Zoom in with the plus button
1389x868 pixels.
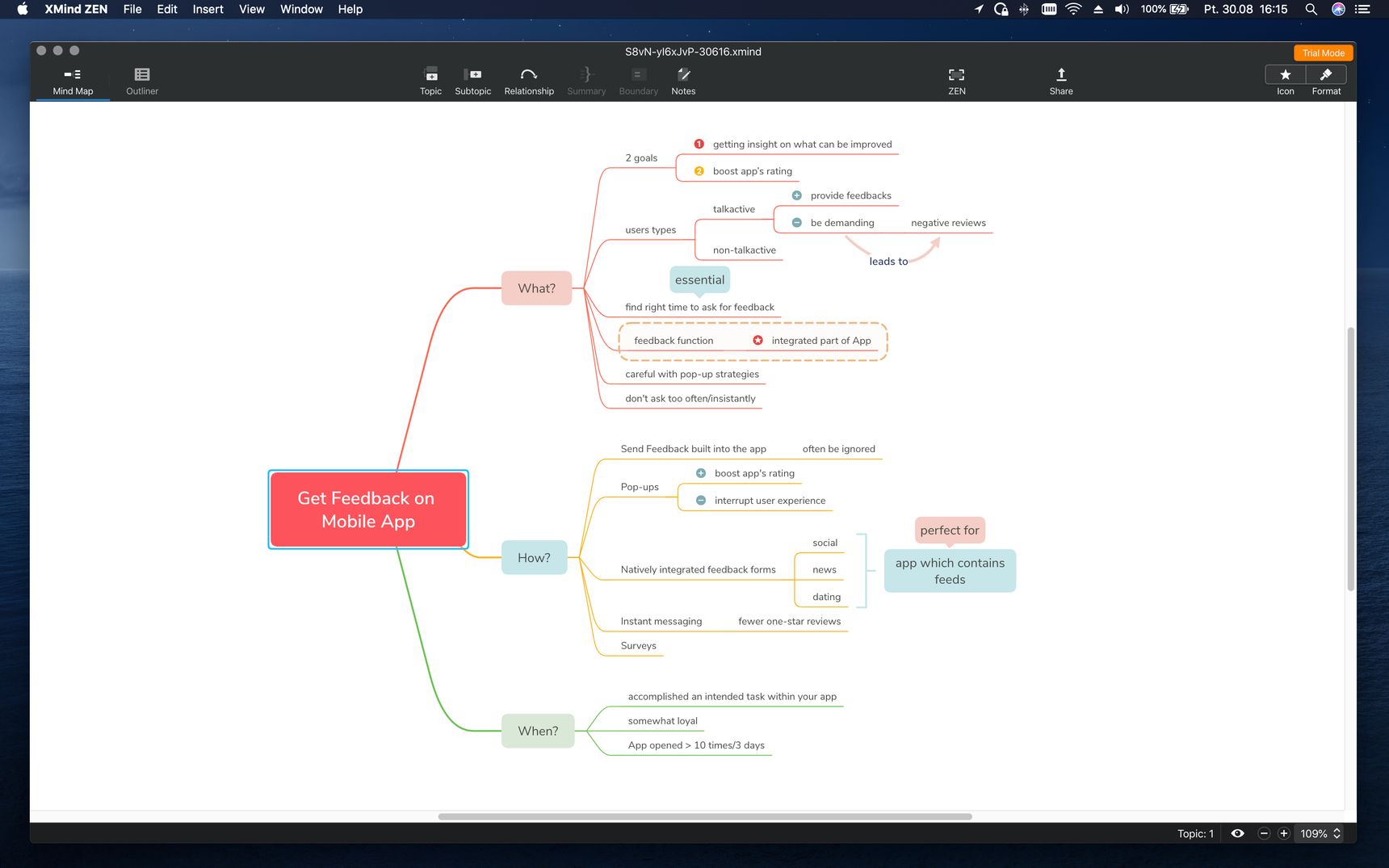point(1283,833)
